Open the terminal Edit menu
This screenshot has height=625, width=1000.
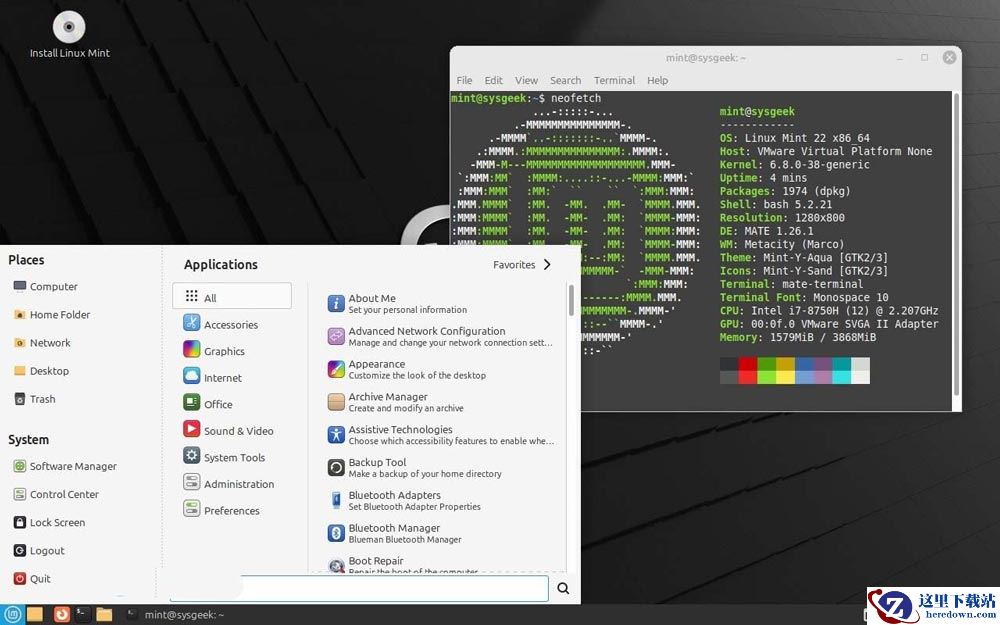pyautogui.click(x=493, y=80)
